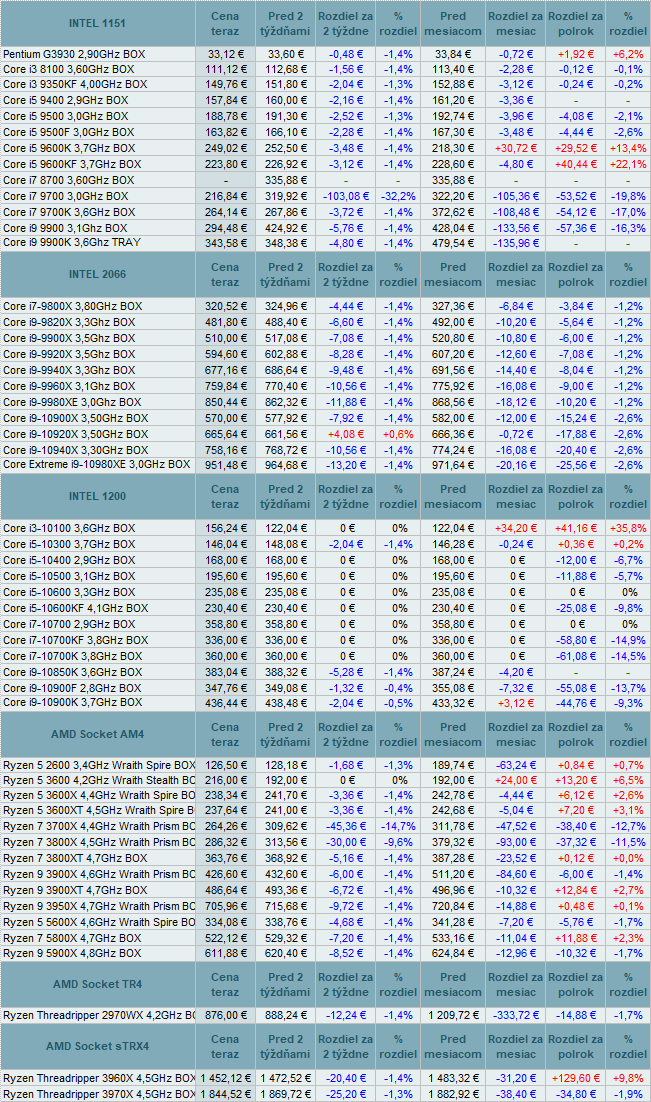Click Core i3-10100 half-year percent +35,8%
The width and height of the screenshot is (651, 1102).
pyautogui.click(x=629, y=529)
